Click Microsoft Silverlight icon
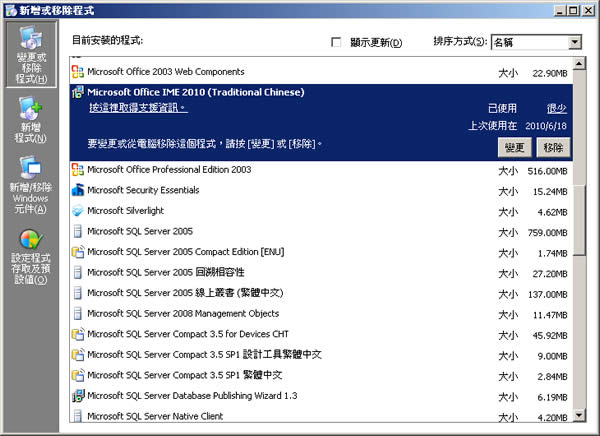Screen dimensions: 600x436 coord(78,211)
